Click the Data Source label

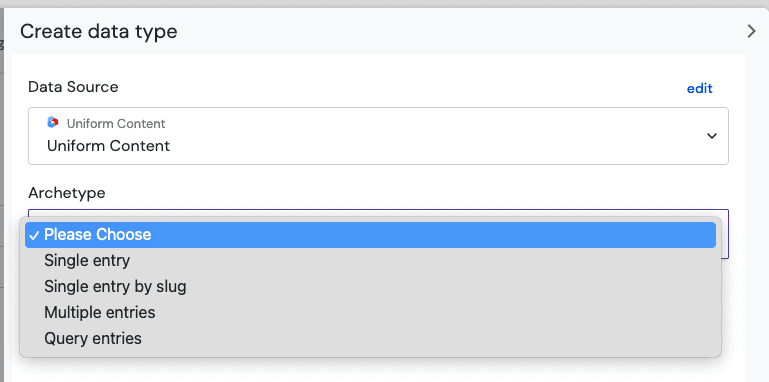pyautogui.click(x=73, y=87)
